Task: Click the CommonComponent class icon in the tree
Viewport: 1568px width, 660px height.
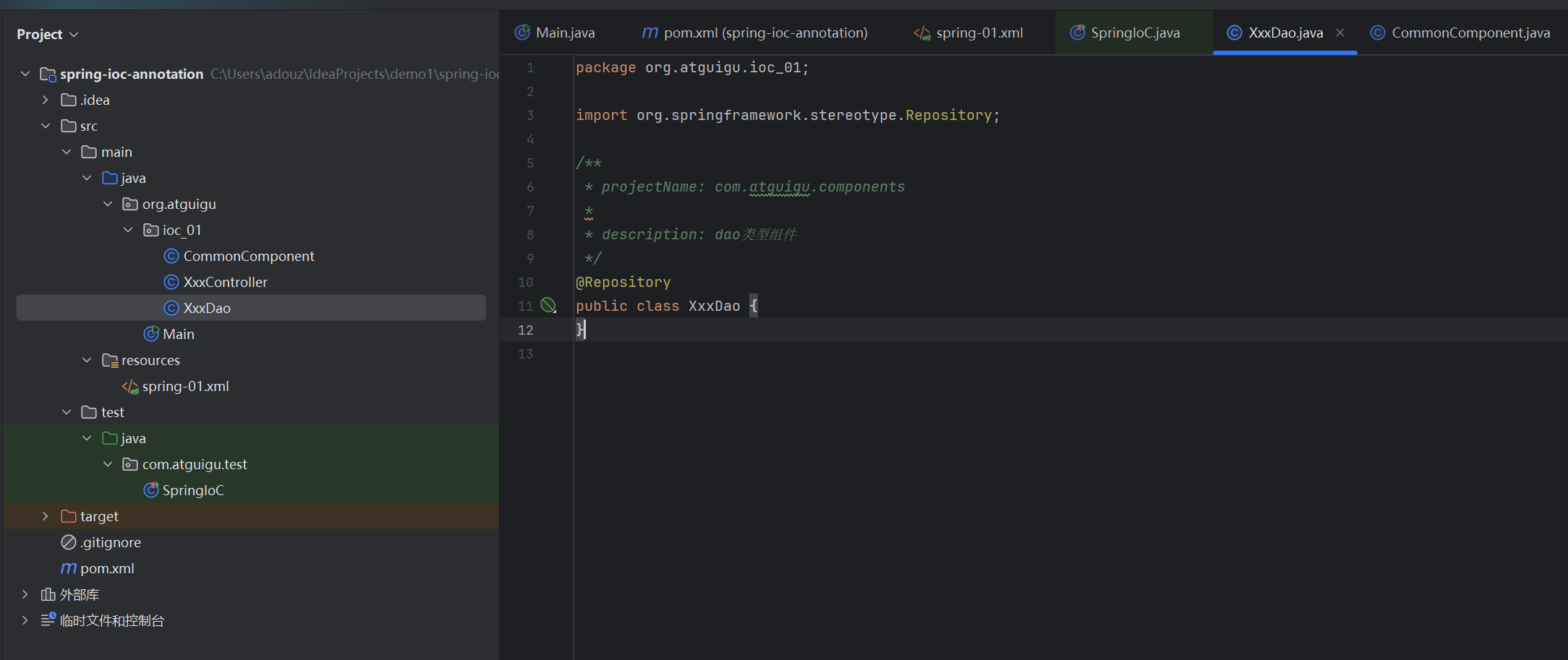Action: click(x=171, y=257)
